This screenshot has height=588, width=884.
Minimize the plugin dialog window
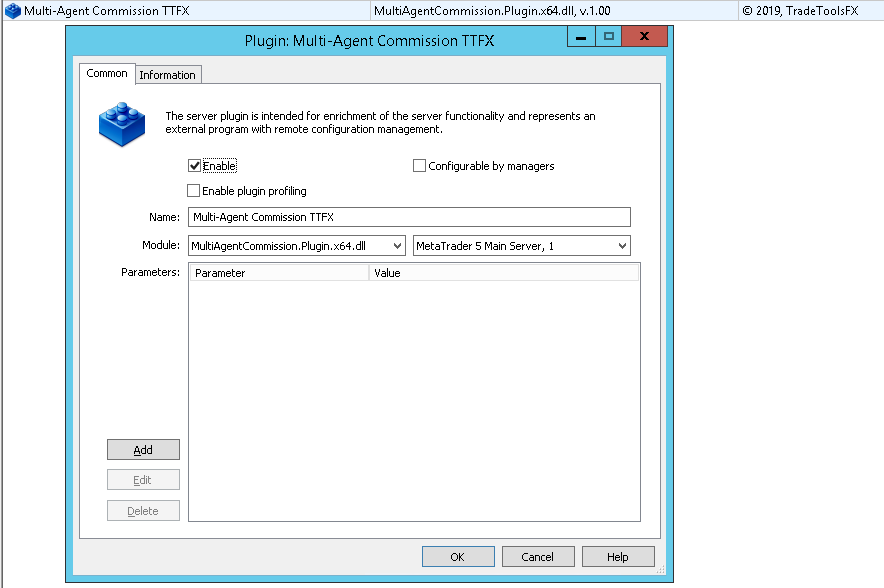[581, 37]
